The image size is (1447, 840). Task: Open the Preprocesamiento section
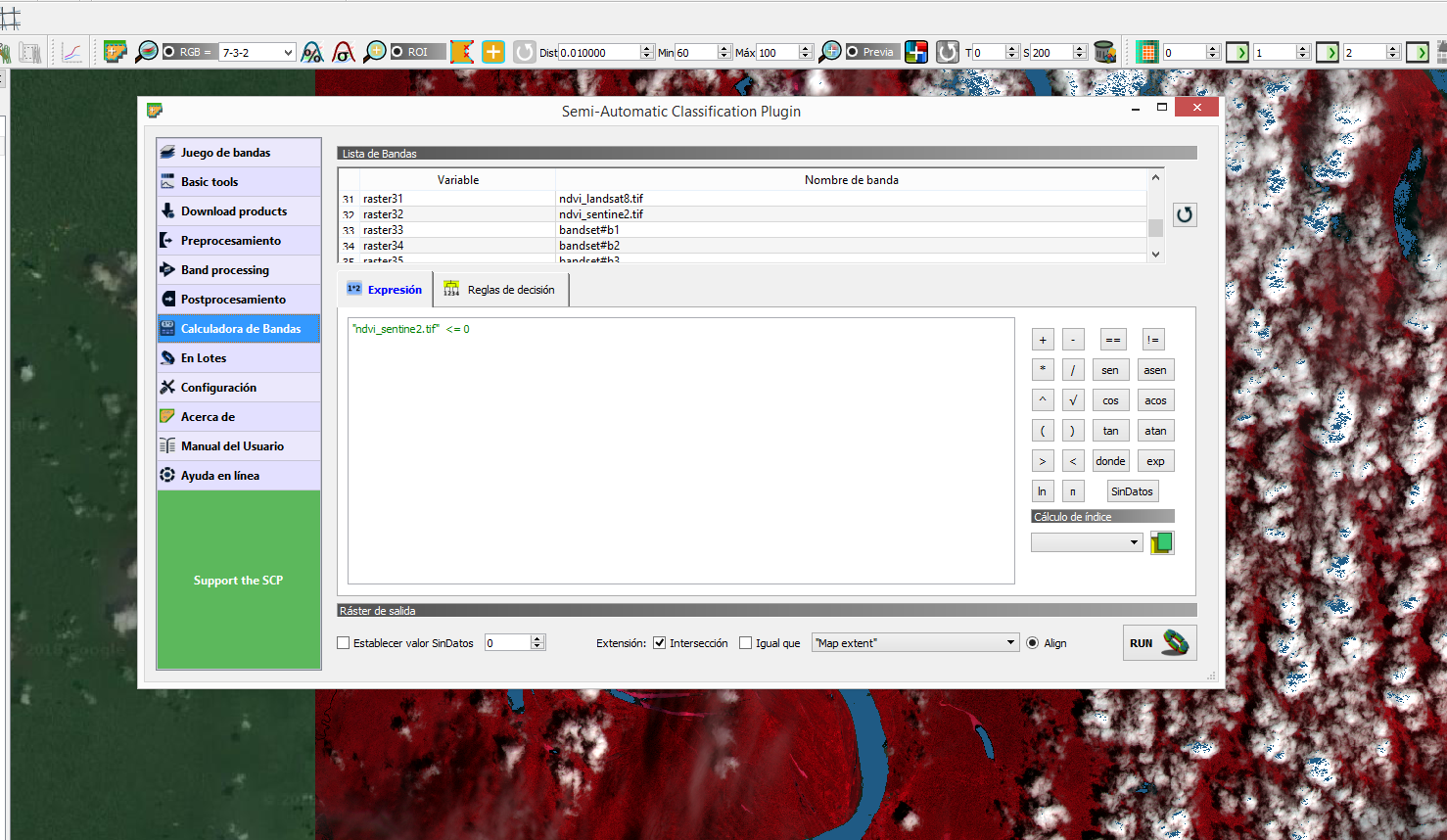coord(239,240)
